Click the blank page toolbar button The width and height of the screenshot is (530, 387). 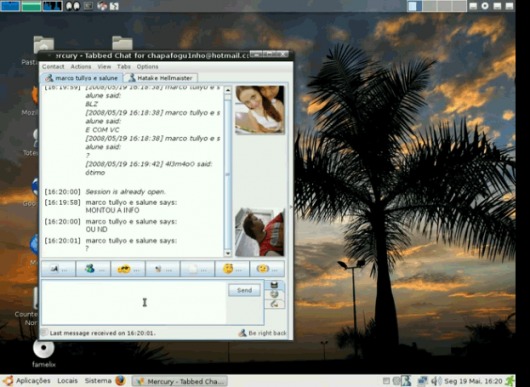[x=197, y=269]
